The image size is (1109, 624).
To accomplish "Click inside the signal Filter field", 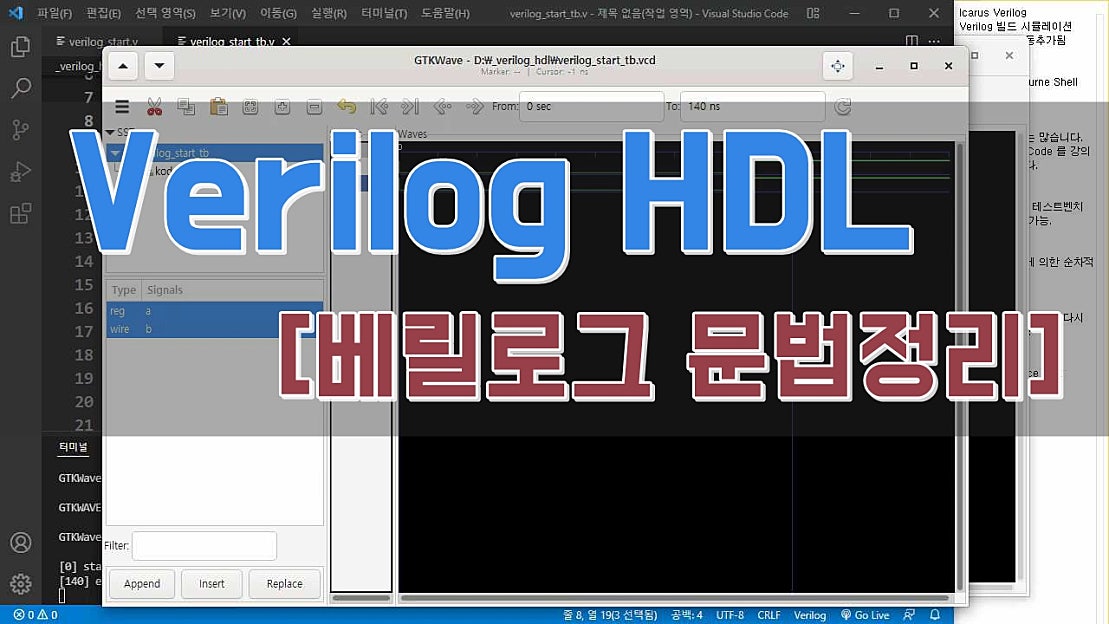I will pyautogui.click(x=204, y=546).
